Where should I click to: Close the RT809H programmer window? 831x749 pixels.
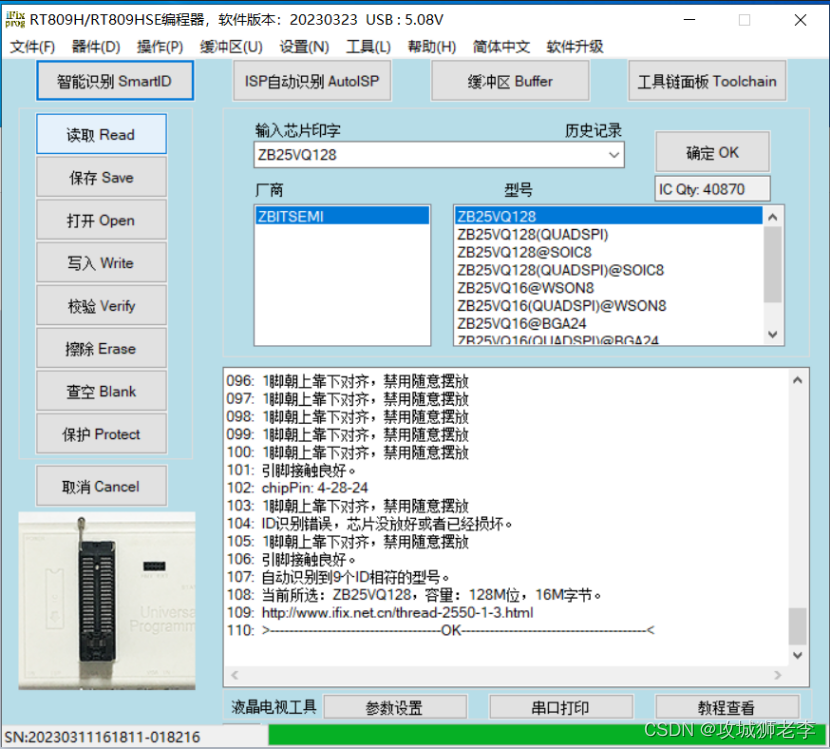tap(800, 20)
